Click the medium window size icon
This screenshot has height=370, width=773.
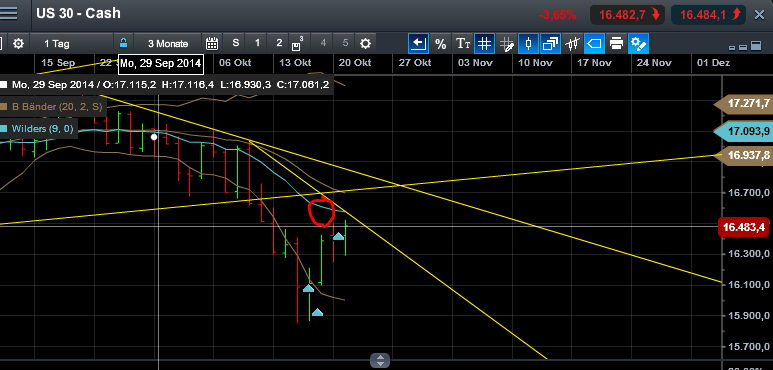coord(742,47)
